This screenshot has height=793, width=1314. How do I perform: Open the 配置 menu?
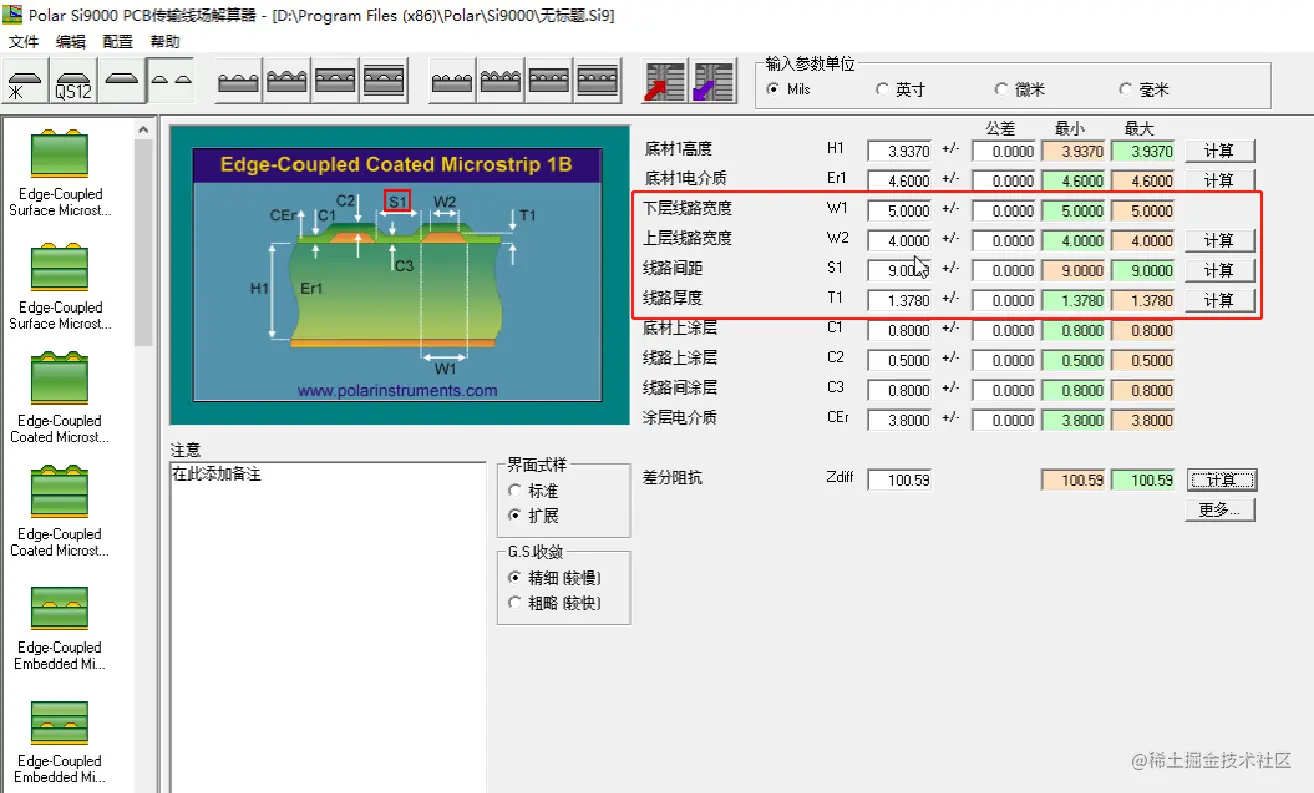point(118,41)
